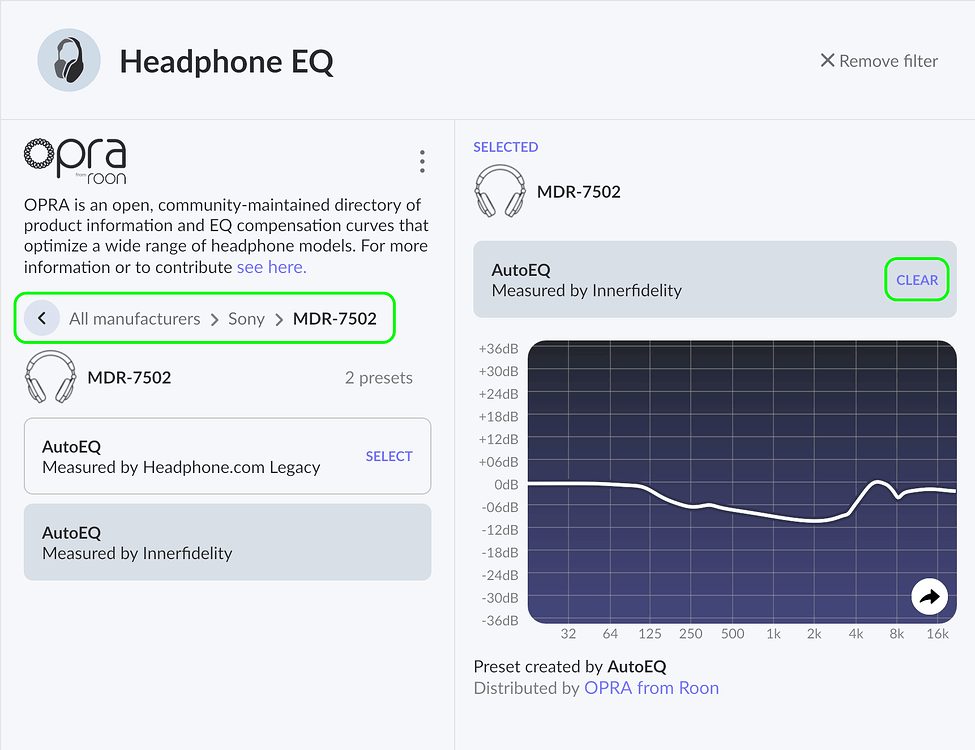Click the 'Preset created by AutoEQ' text
The width and height of the screenshot is (975, 750).
(570, 667)
